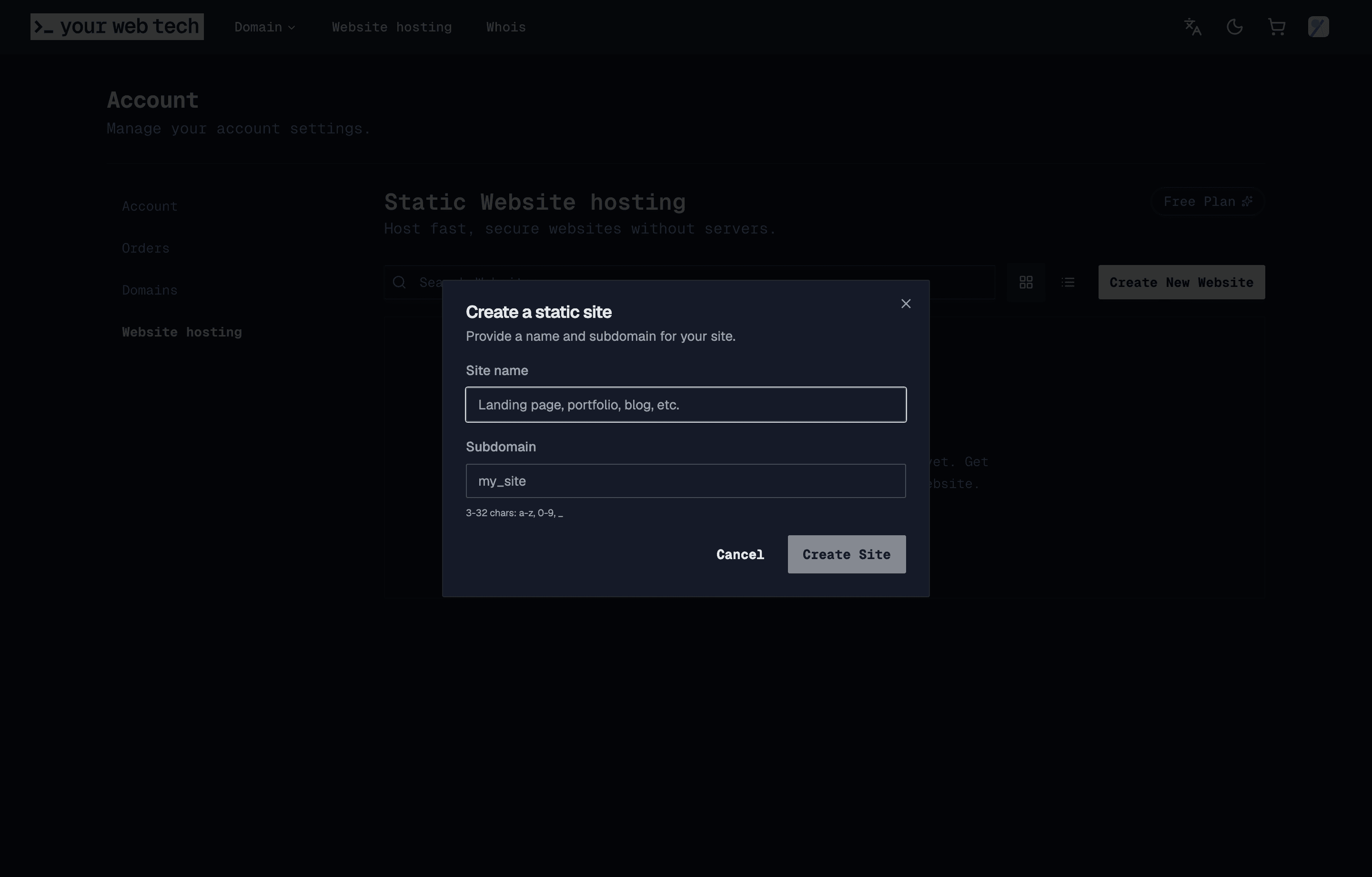Select Website hosting in the sidebar
Image resolution: width=1372 pixels, height=877 pixels.
pyautogui.click(x=182, y=332)
